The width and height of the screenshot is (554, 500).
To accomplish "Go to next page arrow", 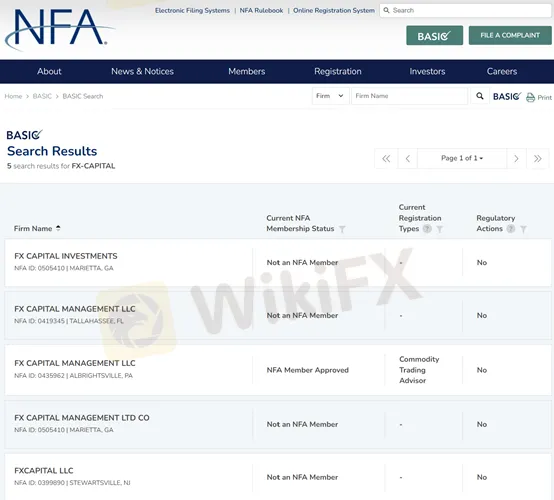I will (516, 158).
